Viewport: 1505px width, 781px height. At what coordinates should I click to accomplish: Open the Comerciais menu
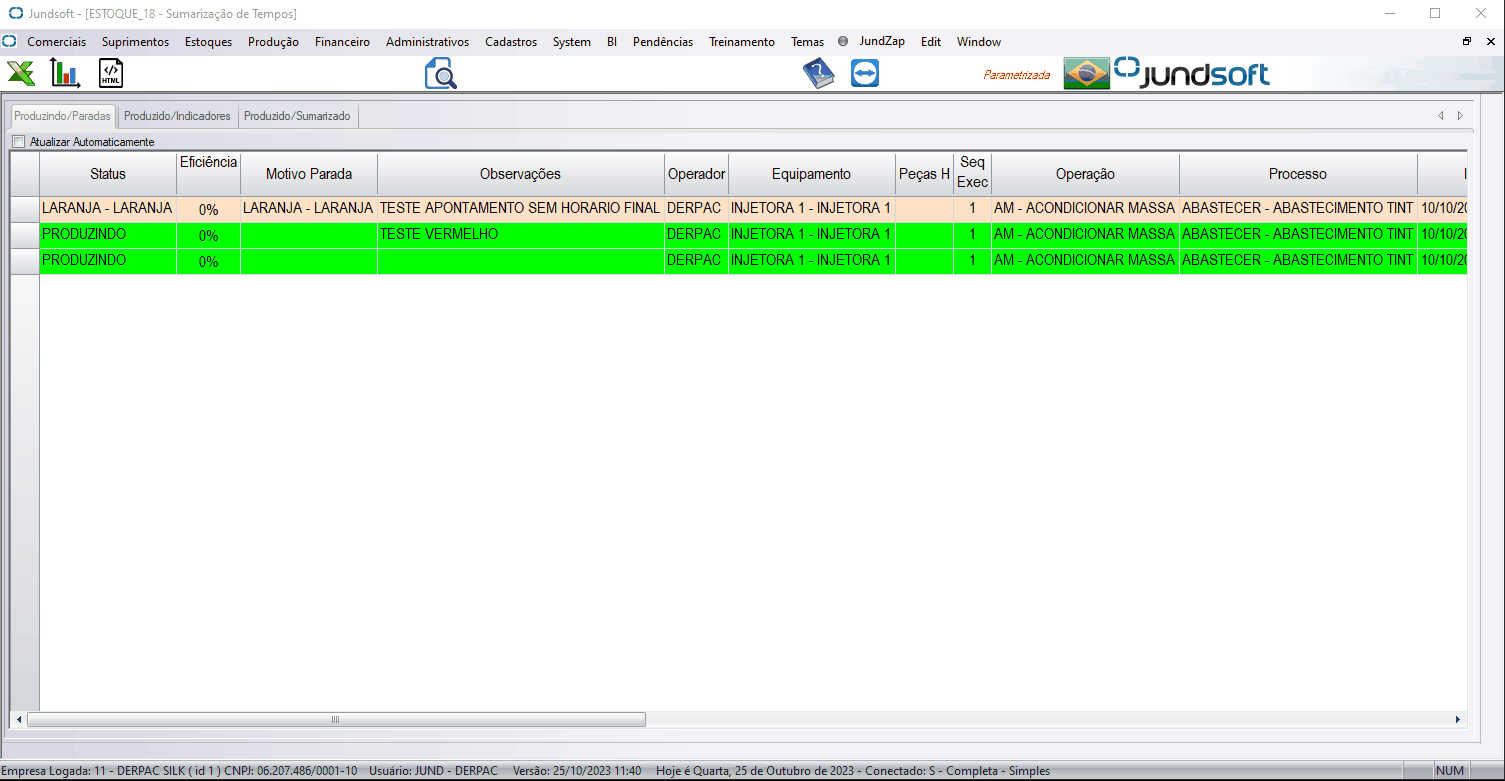coord(56,42)
